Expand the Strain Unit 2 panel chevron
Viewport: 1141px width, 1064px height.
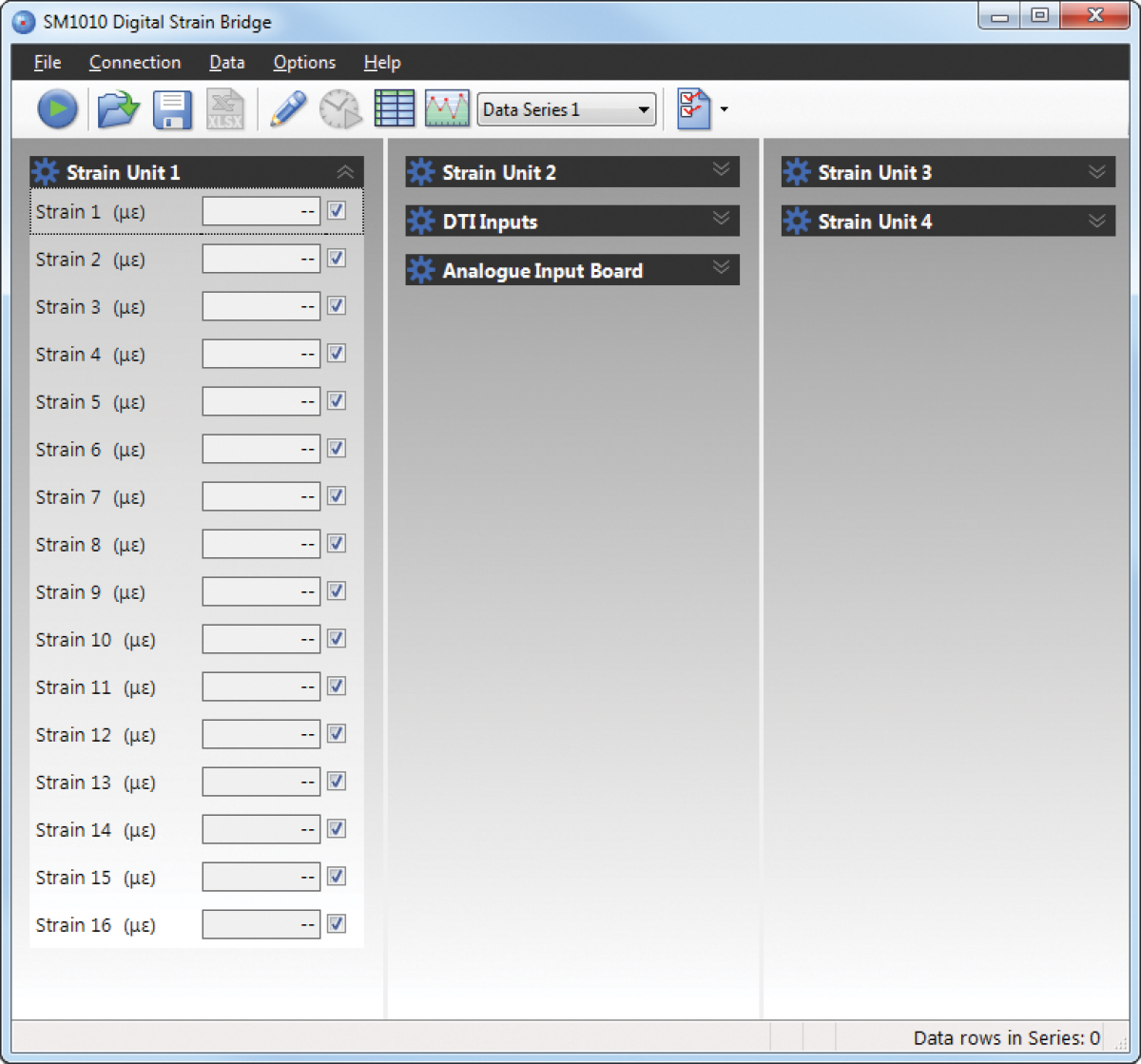[x=721, y=169]
